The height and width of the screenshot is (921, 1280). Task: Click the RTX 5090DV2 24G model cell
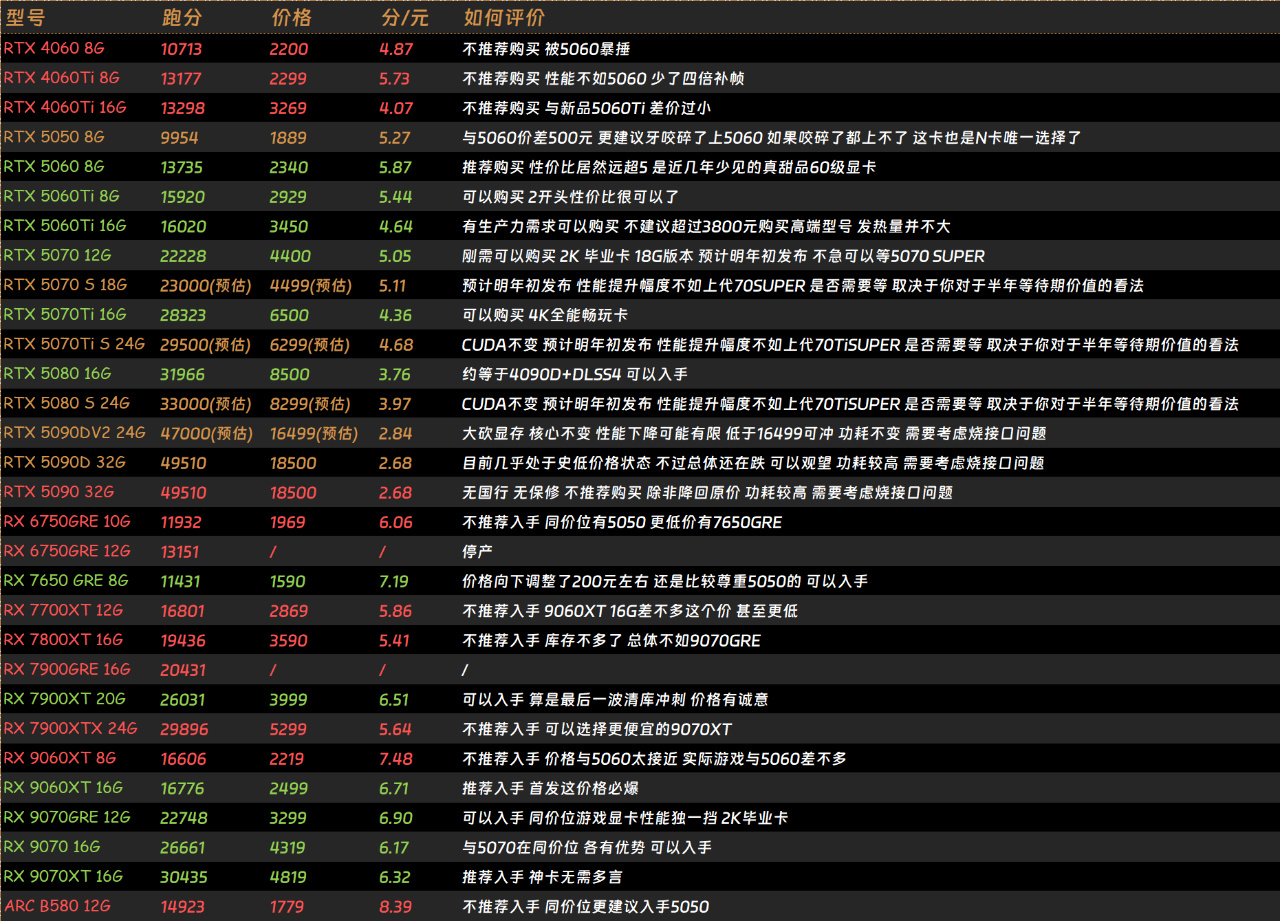click(x=75, y=433)
